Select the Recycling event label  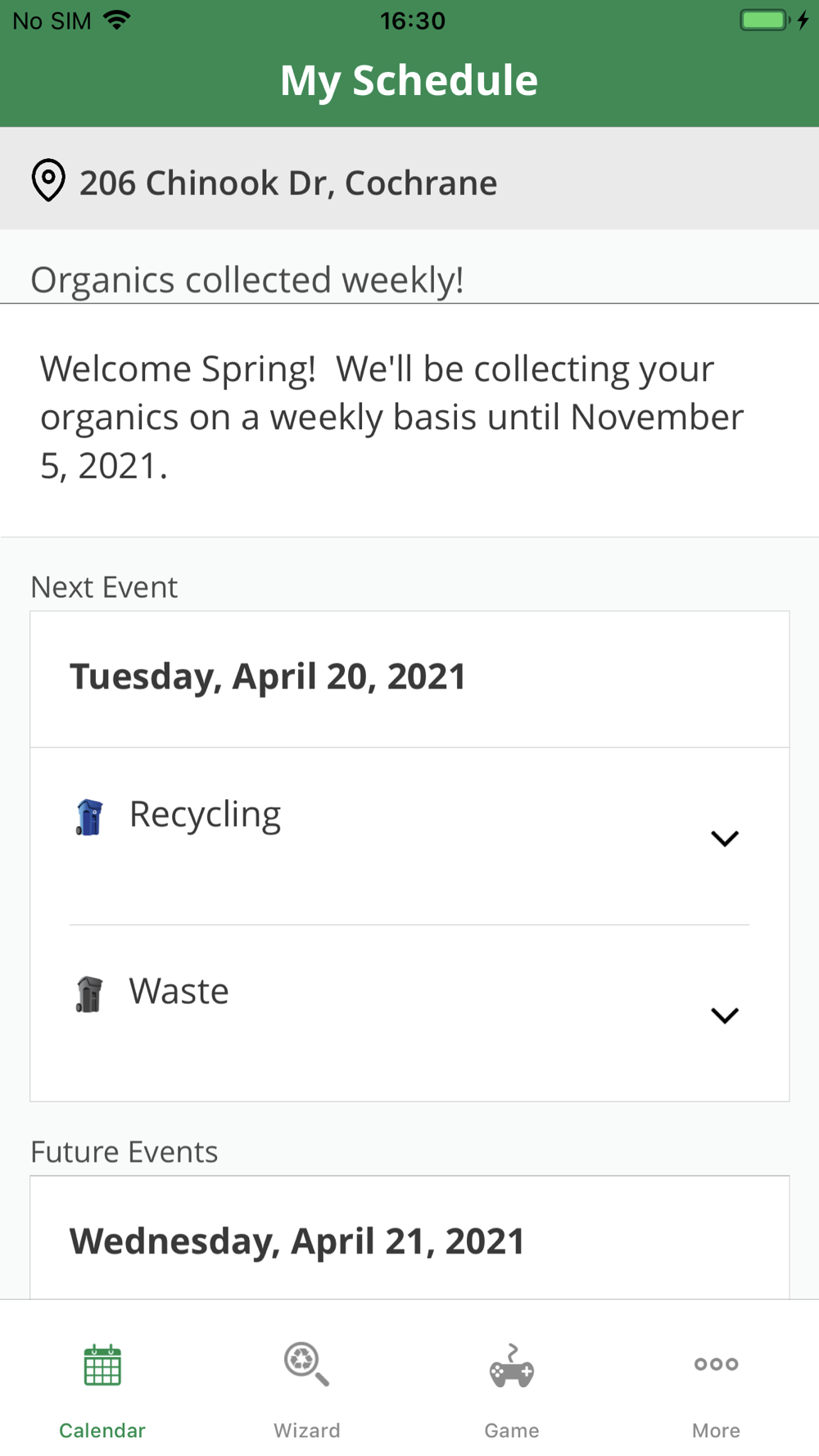pyautogui.click(x=206, y=815)
